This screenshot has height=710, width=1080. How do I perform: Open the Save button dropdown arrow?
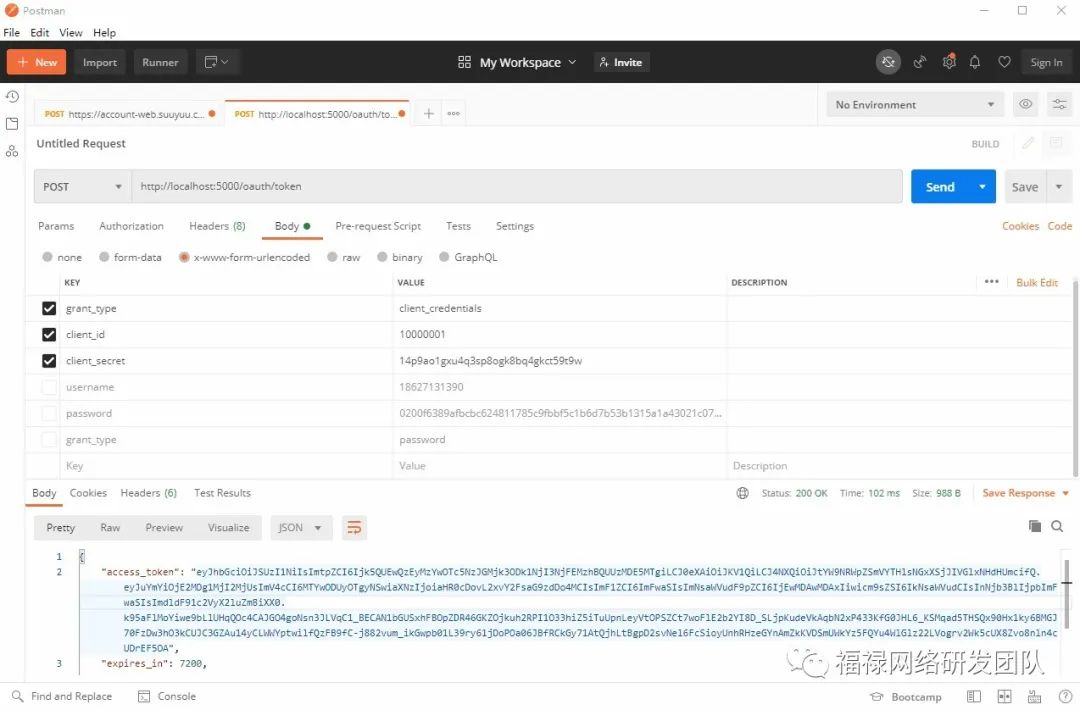(x=1059, y=187)
